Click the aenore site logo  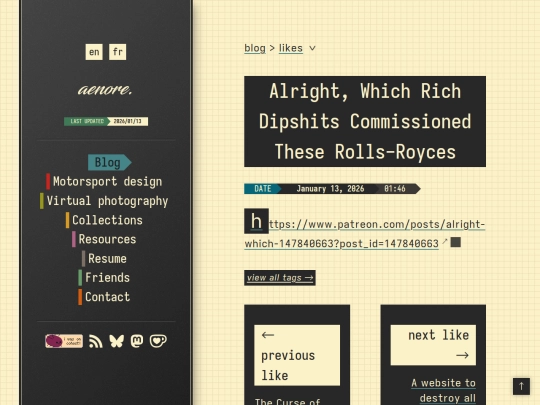(105, 90)
